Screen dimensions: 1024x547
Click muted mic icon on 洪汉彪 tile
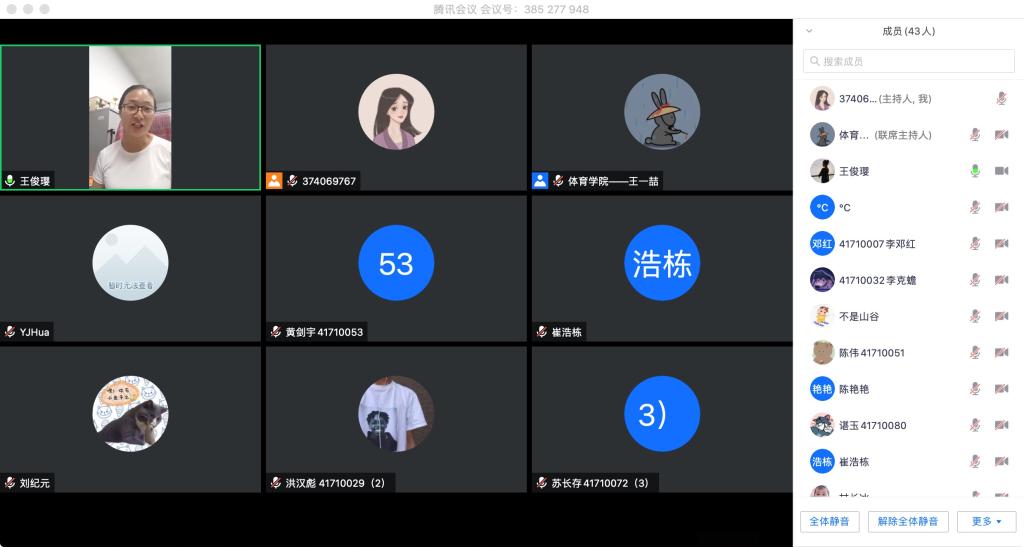(276, 482)
